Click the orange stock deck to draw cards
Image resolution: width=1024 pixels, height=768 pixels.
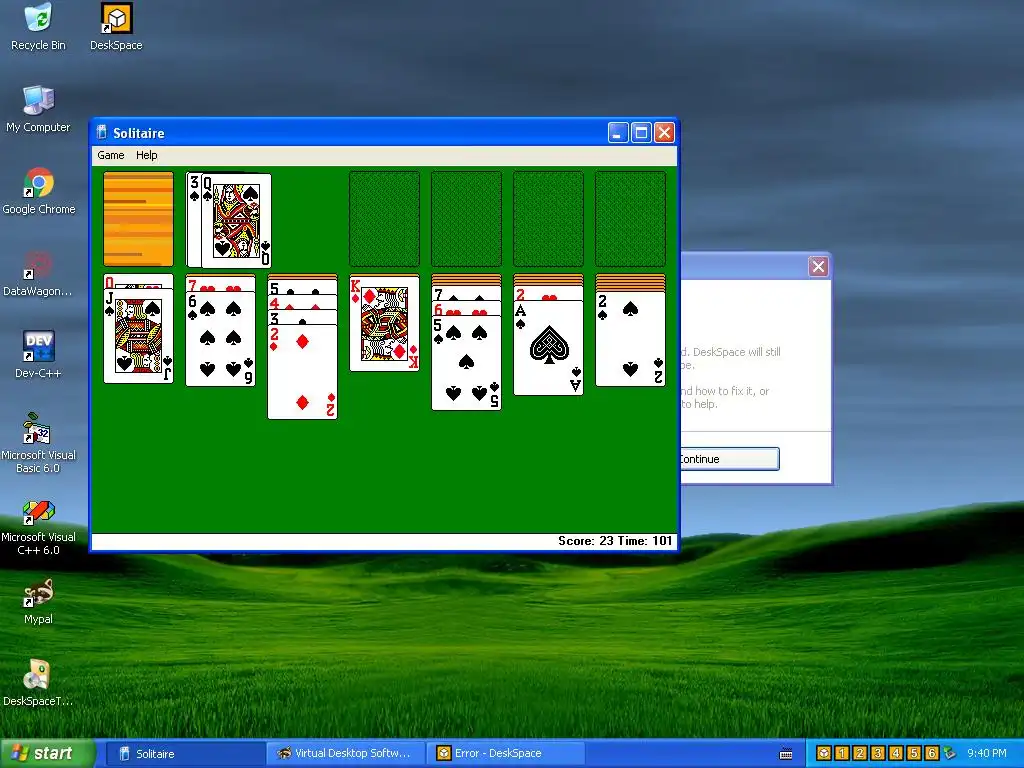[x=138, y=219]
